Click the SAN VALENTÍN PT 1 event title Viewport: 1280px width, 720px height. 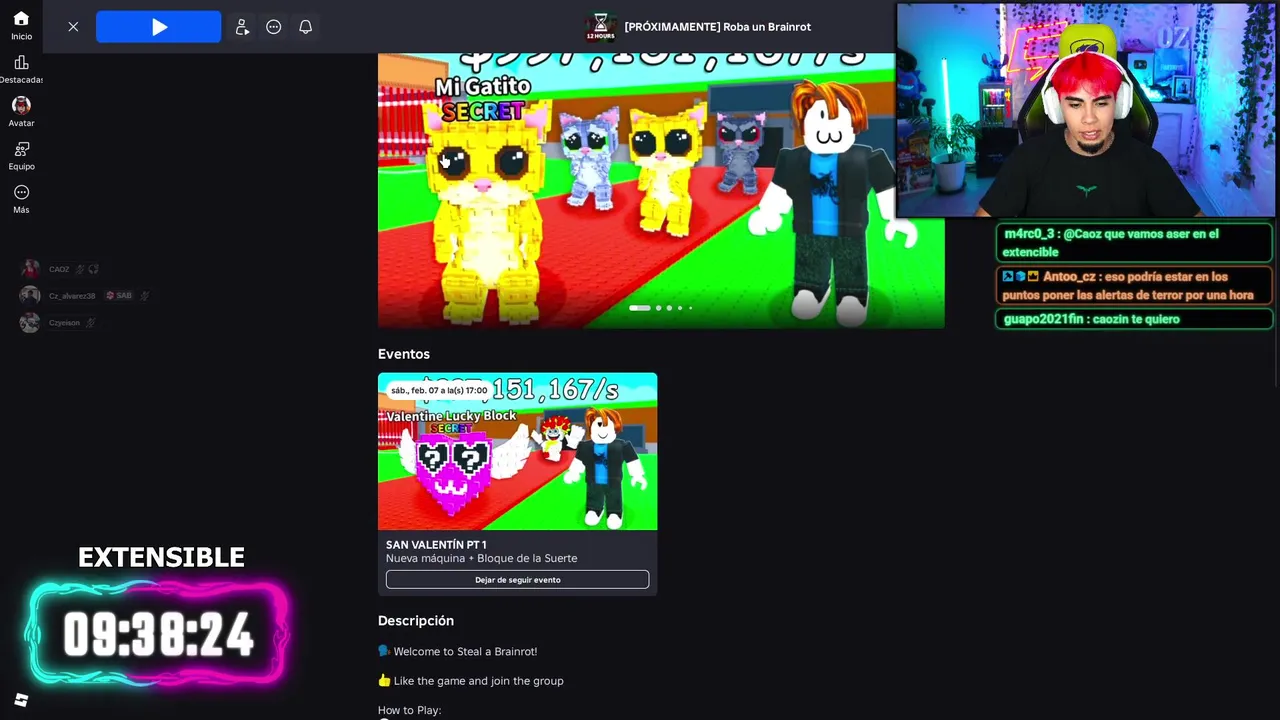(436, 545)
